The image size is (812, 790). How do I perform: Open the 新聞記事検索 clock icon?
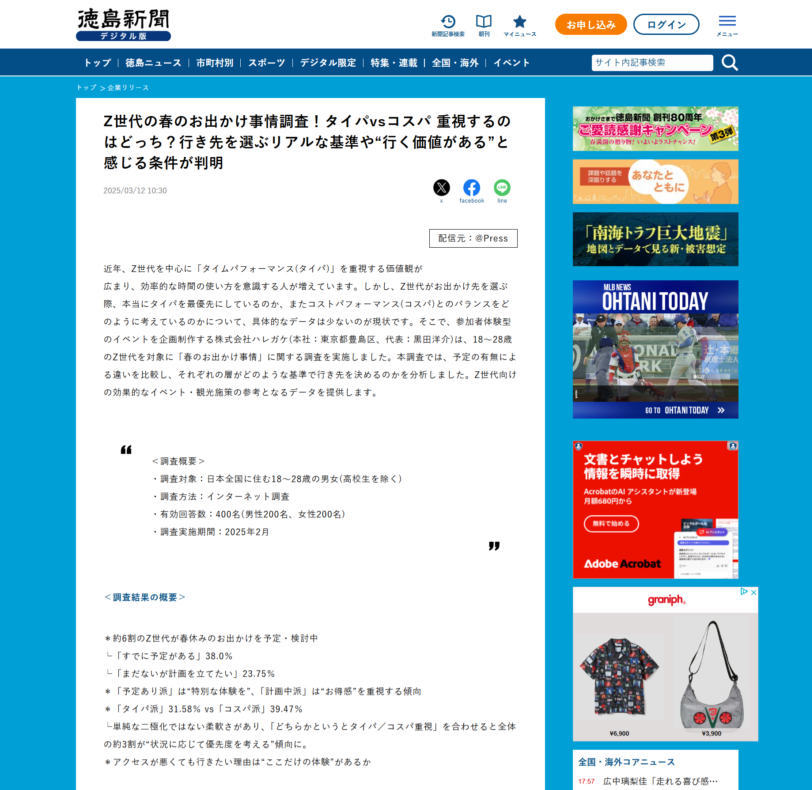(x=447, y=22)
